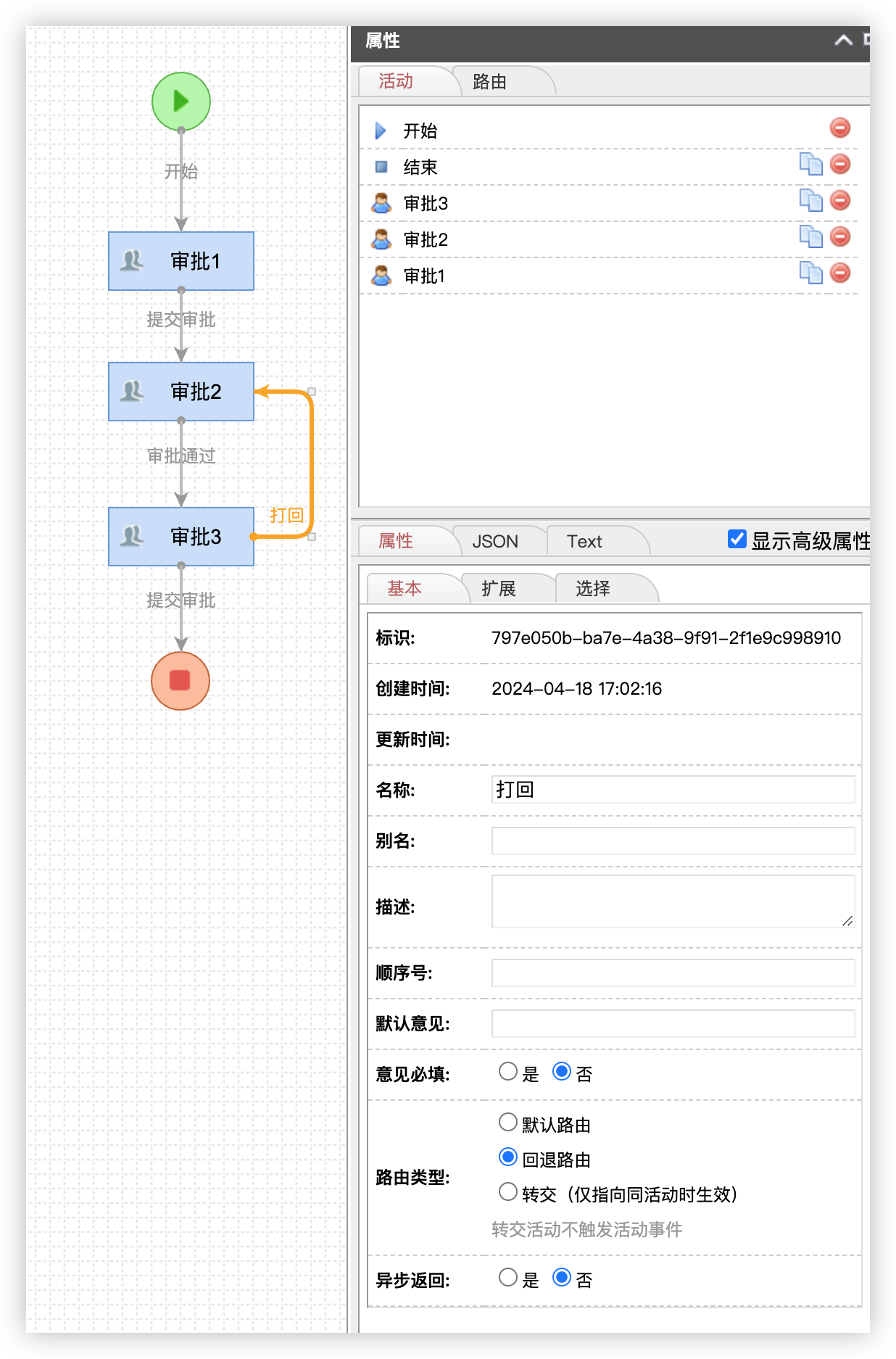Viewport: 896px width, 1359px height.
Task: Open the JSON tab
Action: tap(495, 542)
